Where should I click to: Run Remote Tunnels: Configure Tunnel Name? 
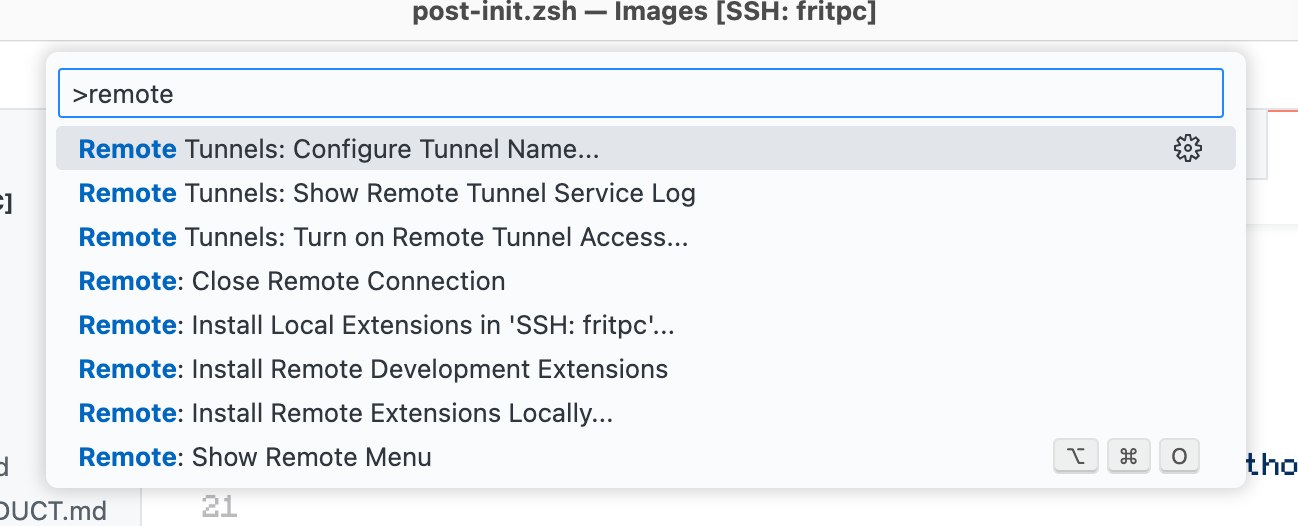pos(340,149)
